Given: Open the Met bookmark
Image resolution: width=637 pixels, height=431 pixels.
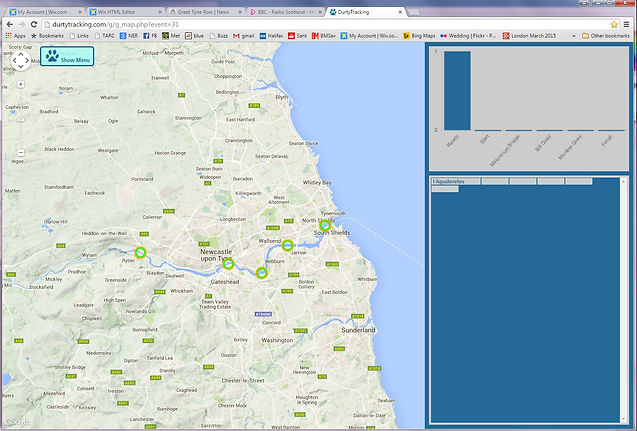Looking at the screenshot, I should 171,36.
